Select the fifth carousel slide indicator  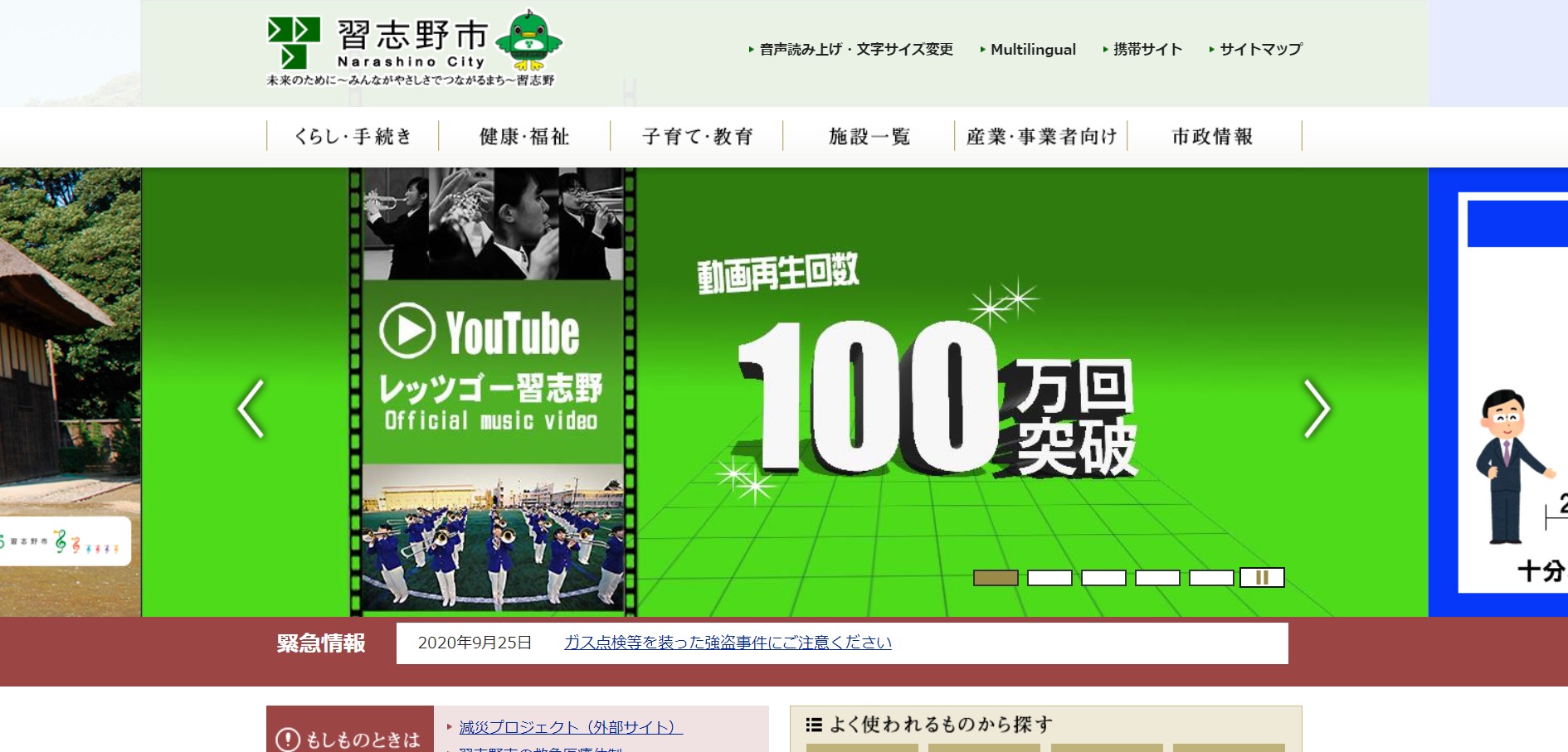1211,578
